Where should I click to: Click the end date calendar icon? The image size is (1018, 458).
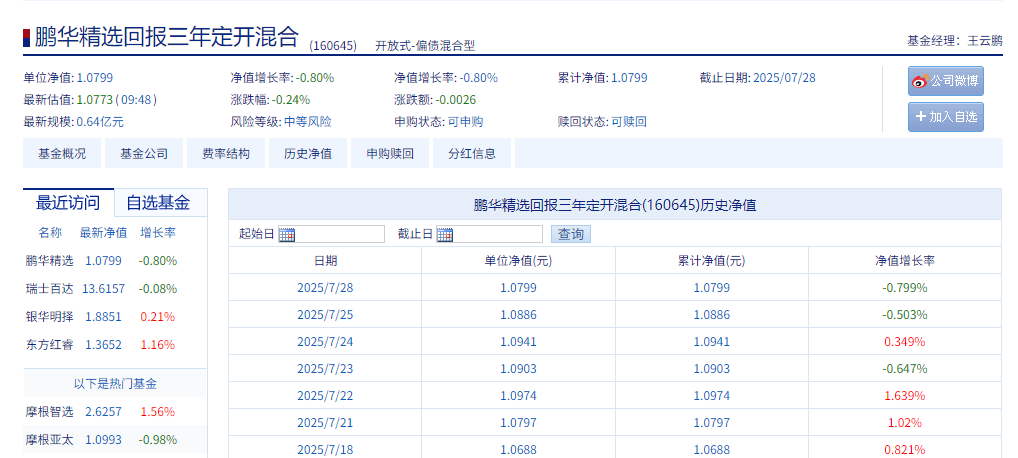pyautogui.click(x=445, y=235)
